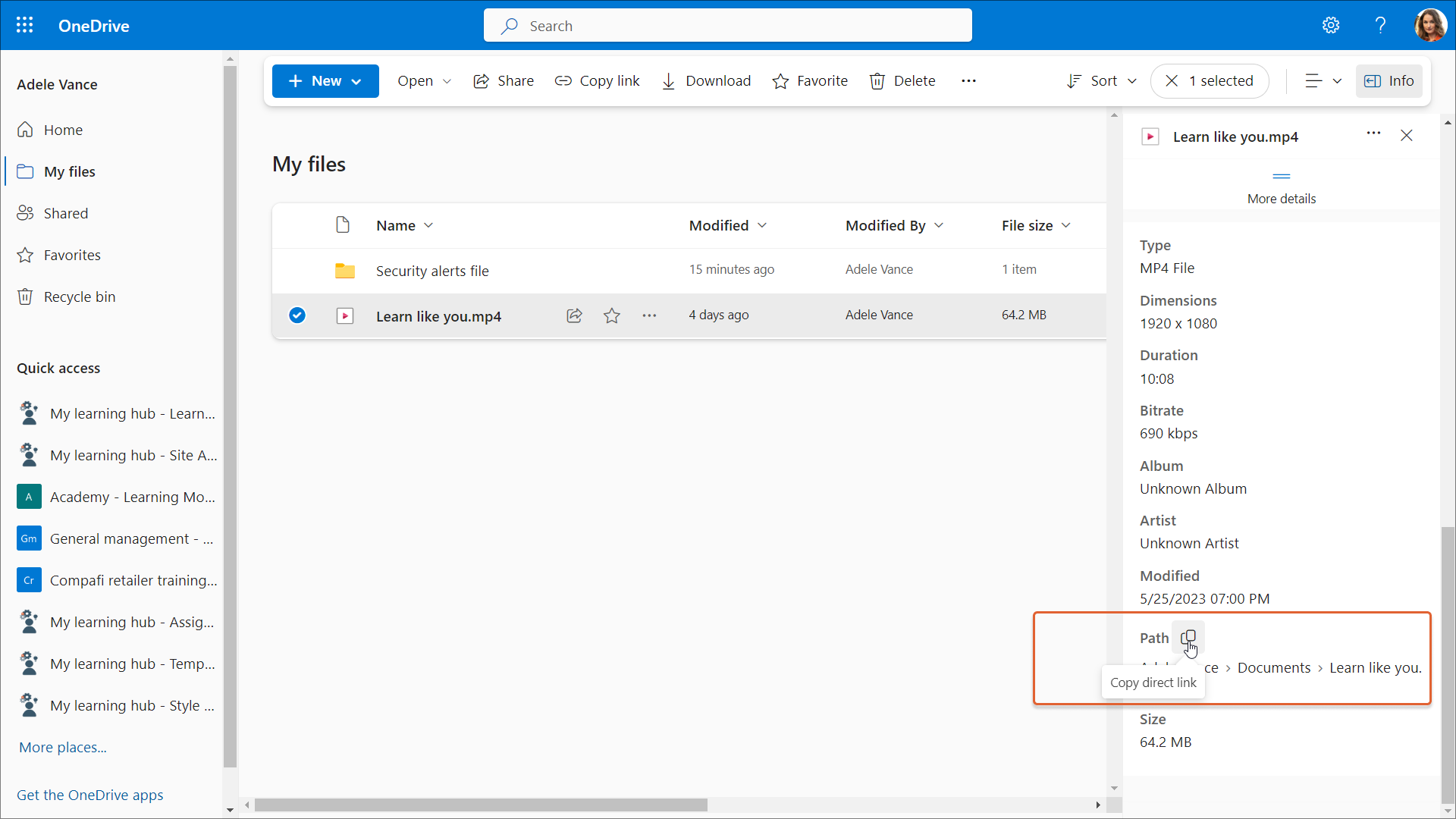This screenshot has height=819, width=1456.
Task: Click the help question mark icon
Action: click(x=1380, y=25)
